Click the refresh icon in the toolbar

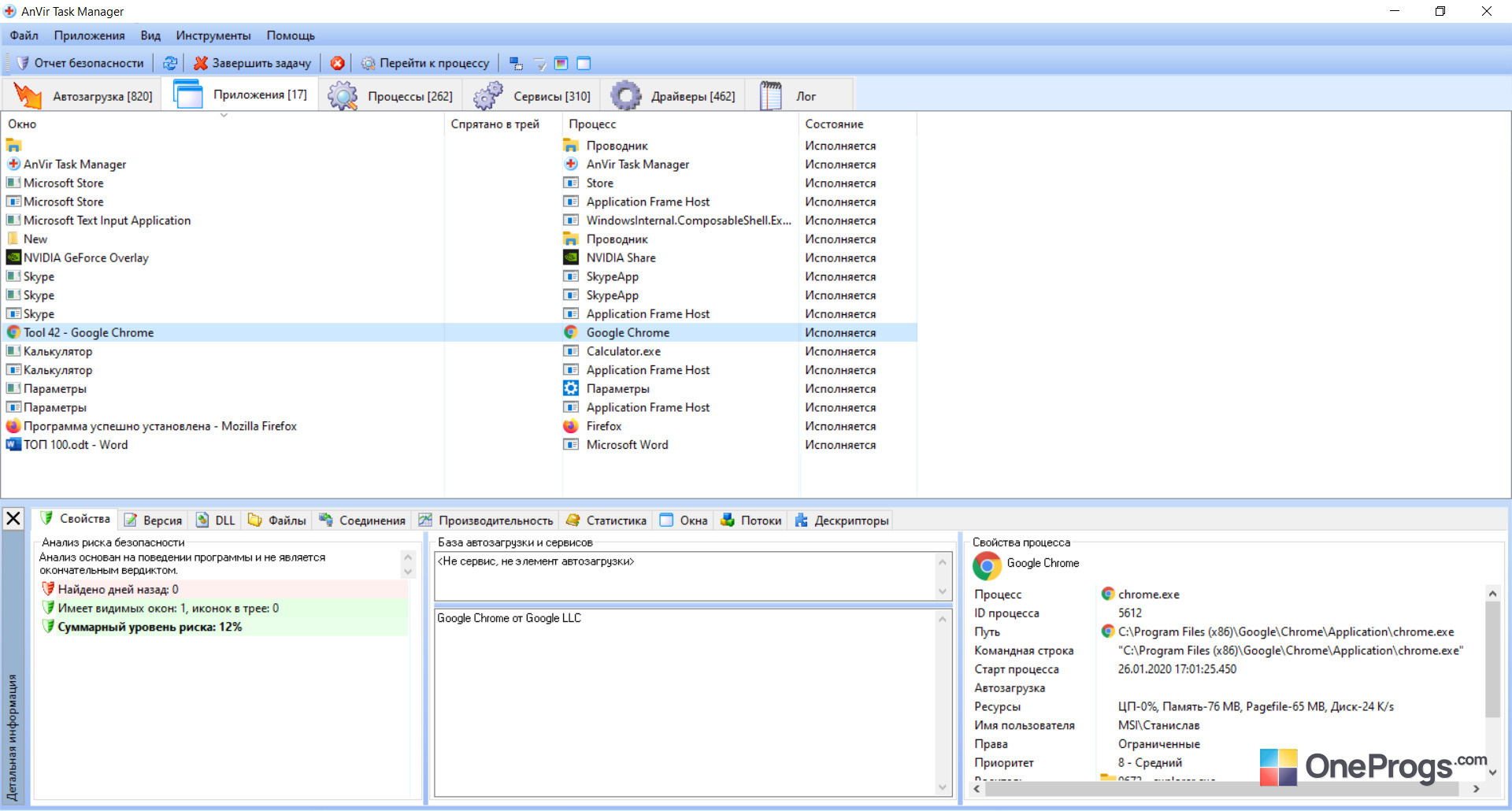click(170, 63)
